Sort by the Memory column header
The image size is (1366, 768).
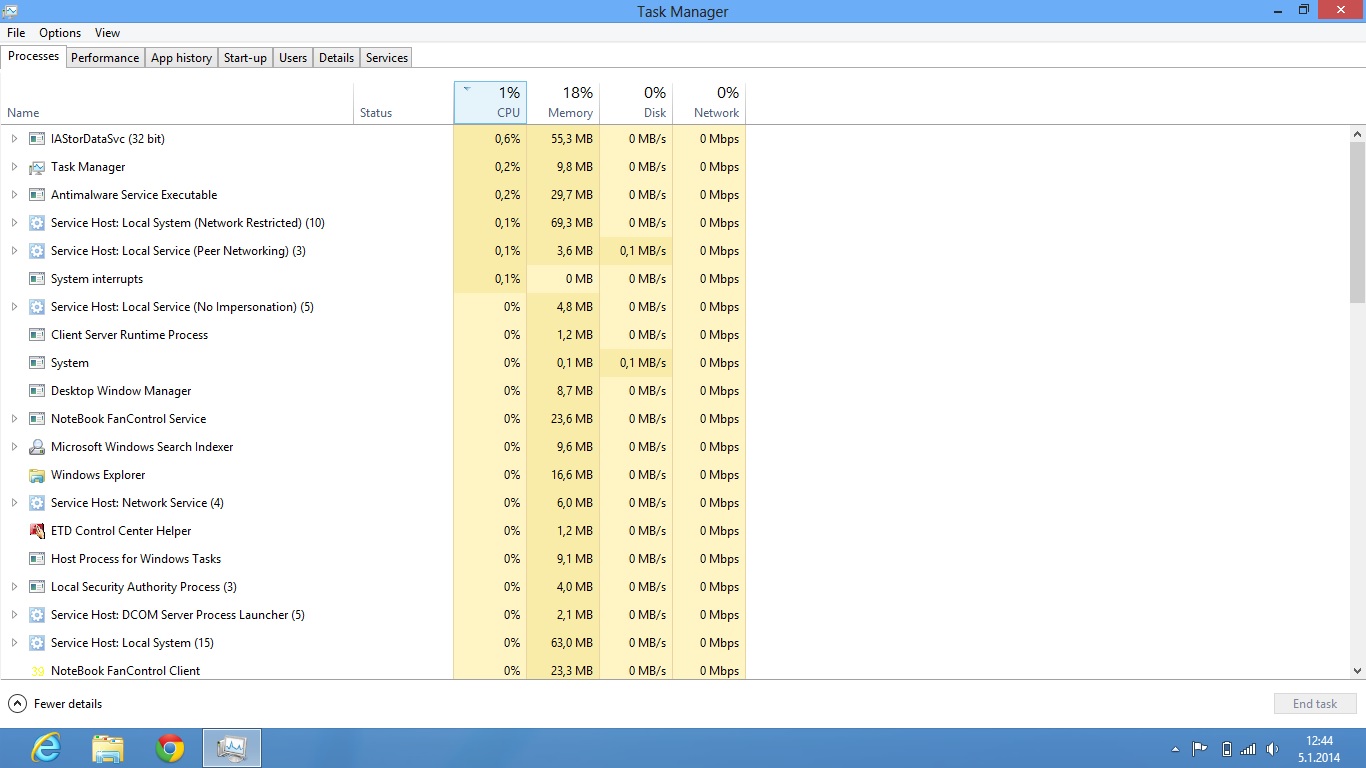coord(564,103)
